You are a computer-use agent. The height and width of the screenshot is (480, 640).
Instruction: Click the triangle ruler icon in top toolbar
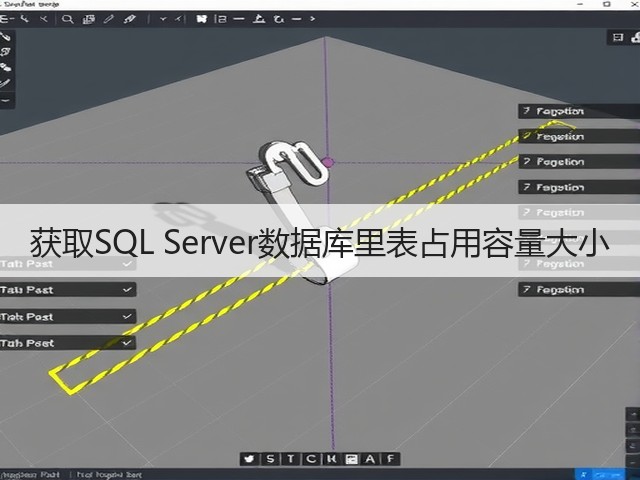[x=259, y=19]
